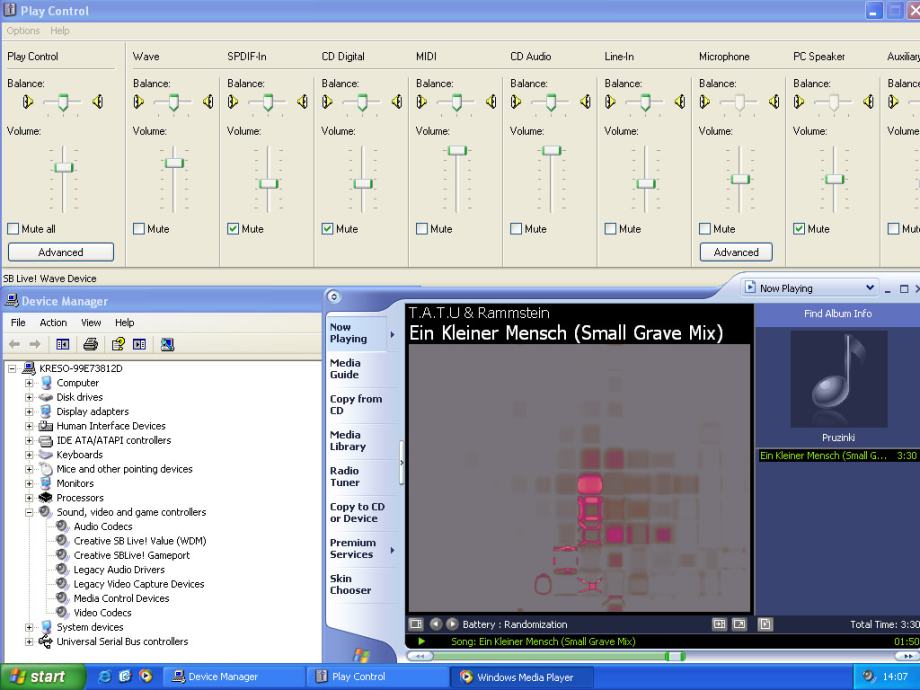920x690 pixels.
Task: Switch to Media Library tab
Action: pos(346,441)
